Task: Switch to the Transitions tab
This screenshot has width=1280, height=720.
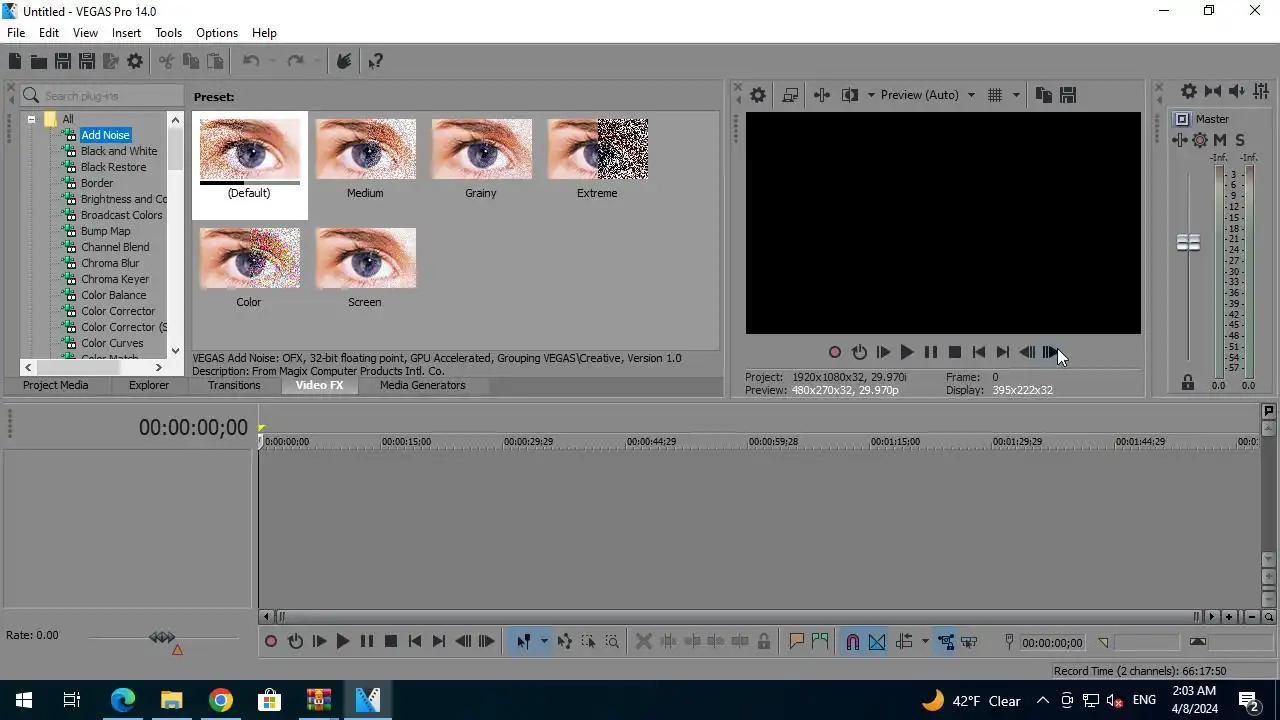Action: (234, 385)
